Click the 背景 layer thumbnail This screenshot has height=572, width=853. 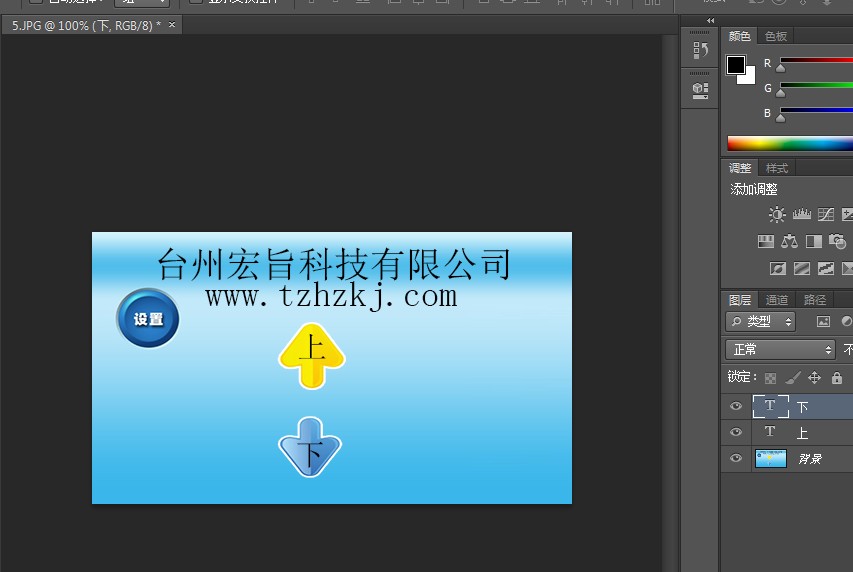coord(770,458)
